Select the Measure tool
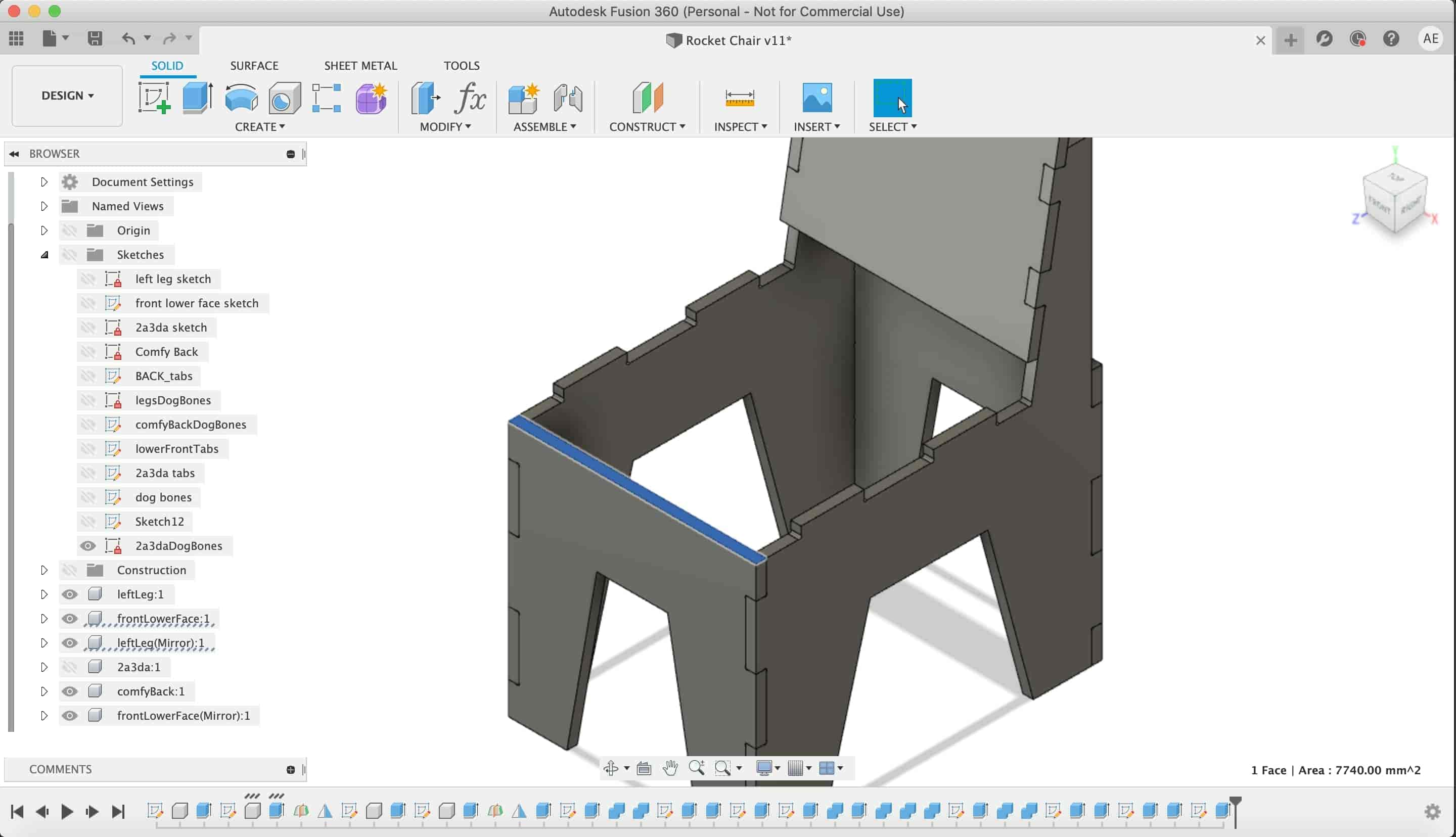 point(740,97)
